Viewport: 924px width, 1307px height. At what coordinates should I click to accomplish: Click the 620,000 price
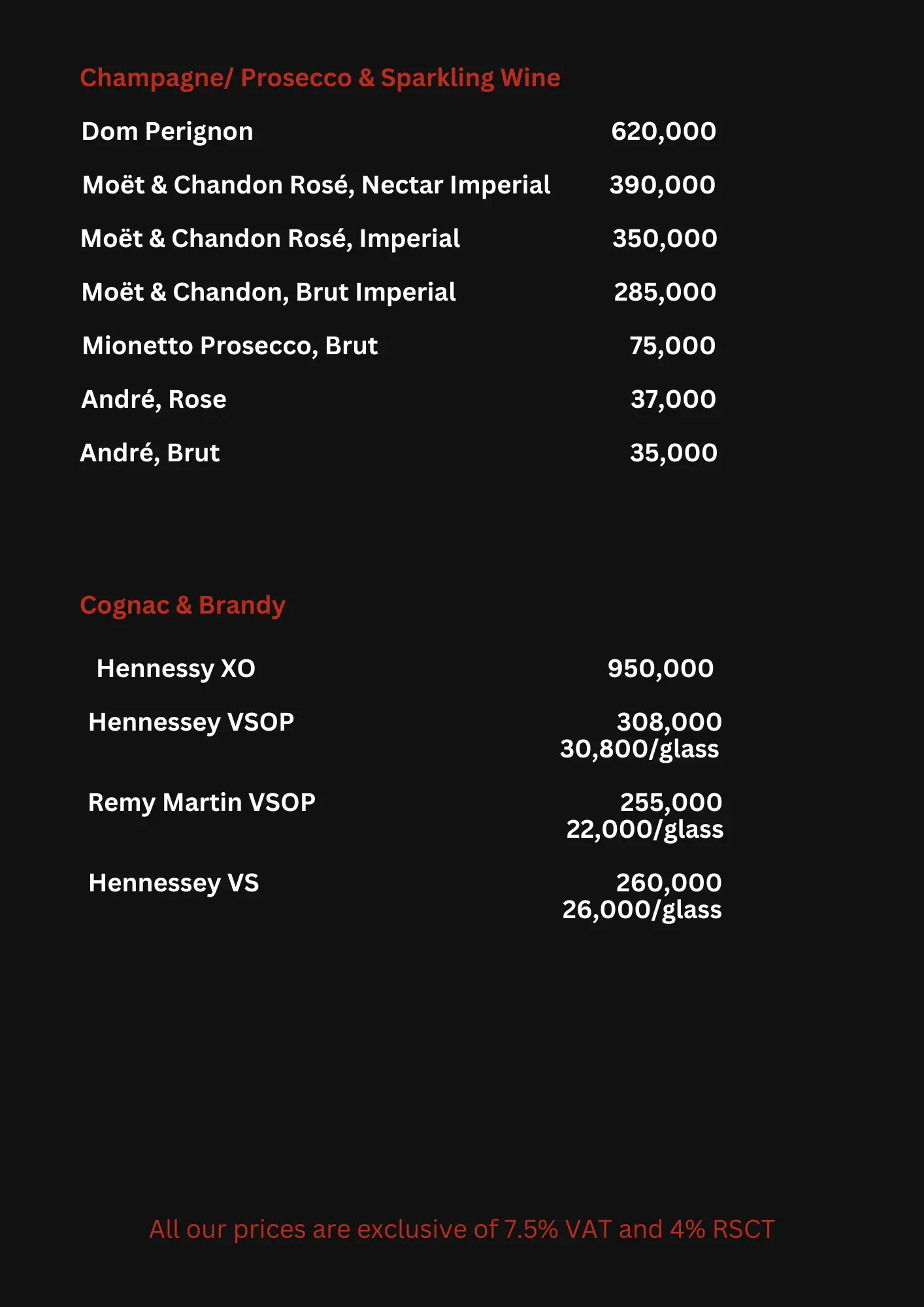coord(664,132)
